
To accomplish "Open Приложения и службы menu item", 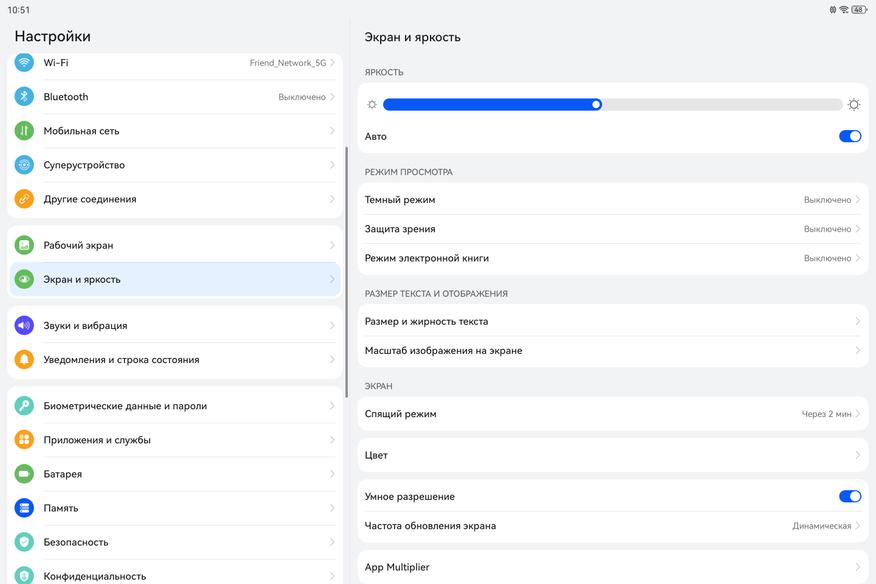I will (175, 440).
